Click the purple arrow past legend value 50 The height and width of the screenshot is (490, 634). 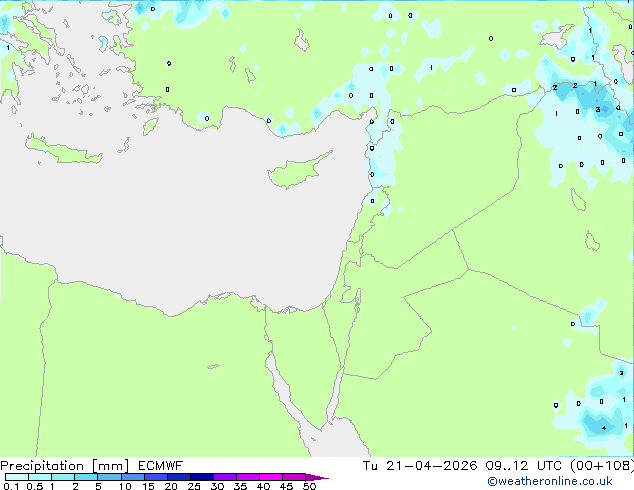click(x=317, y=477)
